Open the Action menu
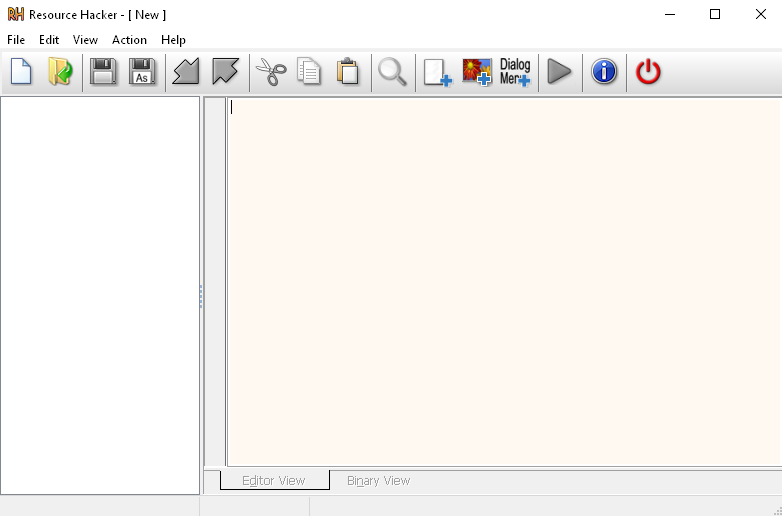Screen dimensions: 782x516 (x=129, y=40)
